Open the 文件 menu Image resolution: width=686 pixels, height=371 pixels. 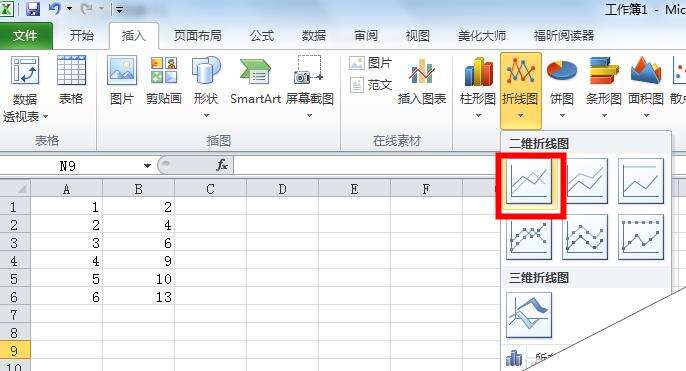(x=25, y=35)
